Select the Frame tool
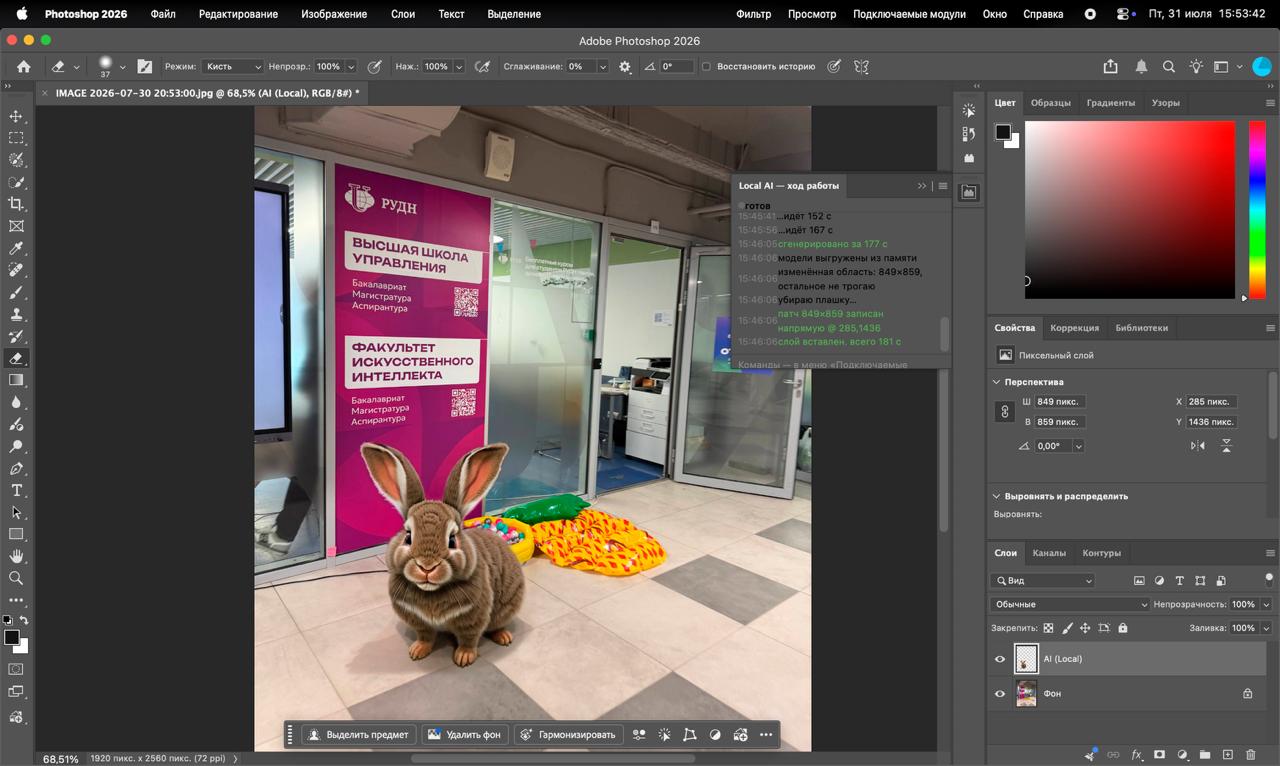This screenshot has width=1280, height=766. pyautogui.click(x=16, y=226)
